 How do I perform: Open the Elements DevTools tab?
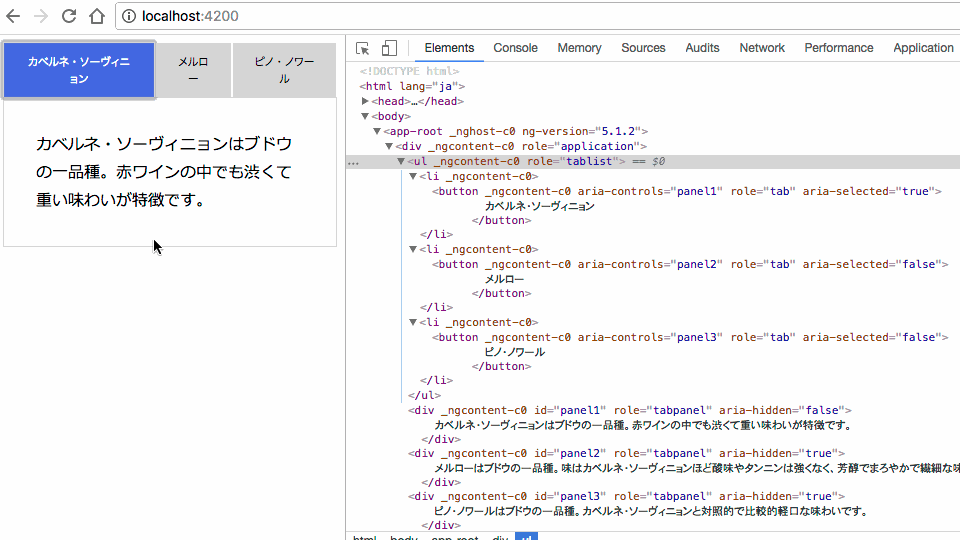(449, 48)
